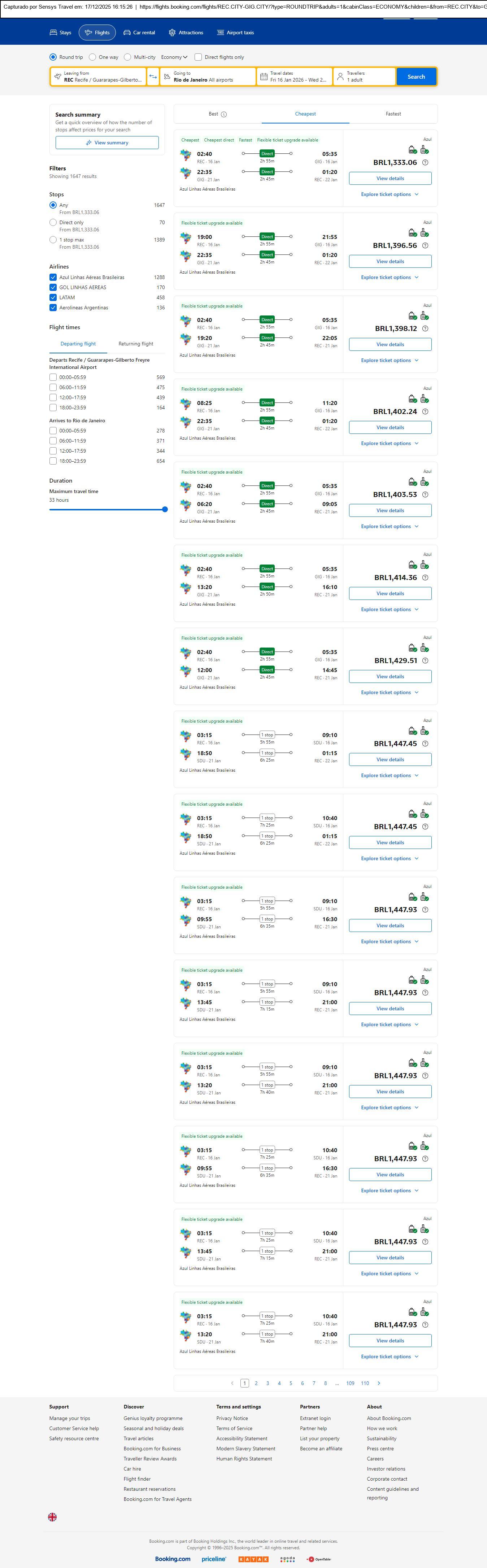The height and width of the screenshot is (1568, 487).
Task: Click the info icon next to Best tab
Action: coord(224,114)
